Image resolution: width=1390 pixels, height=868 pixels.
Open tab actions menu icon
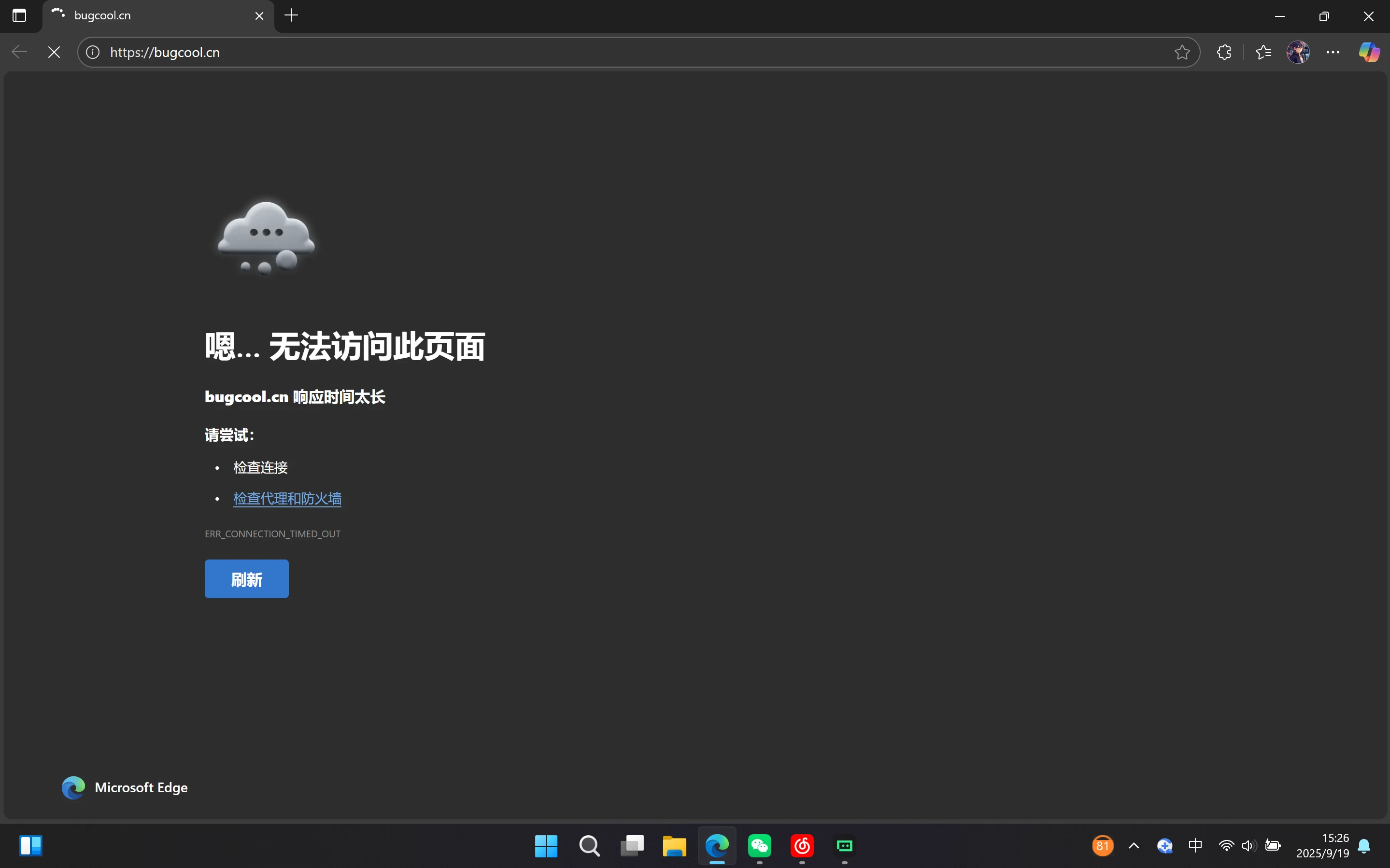pos(19,15)
